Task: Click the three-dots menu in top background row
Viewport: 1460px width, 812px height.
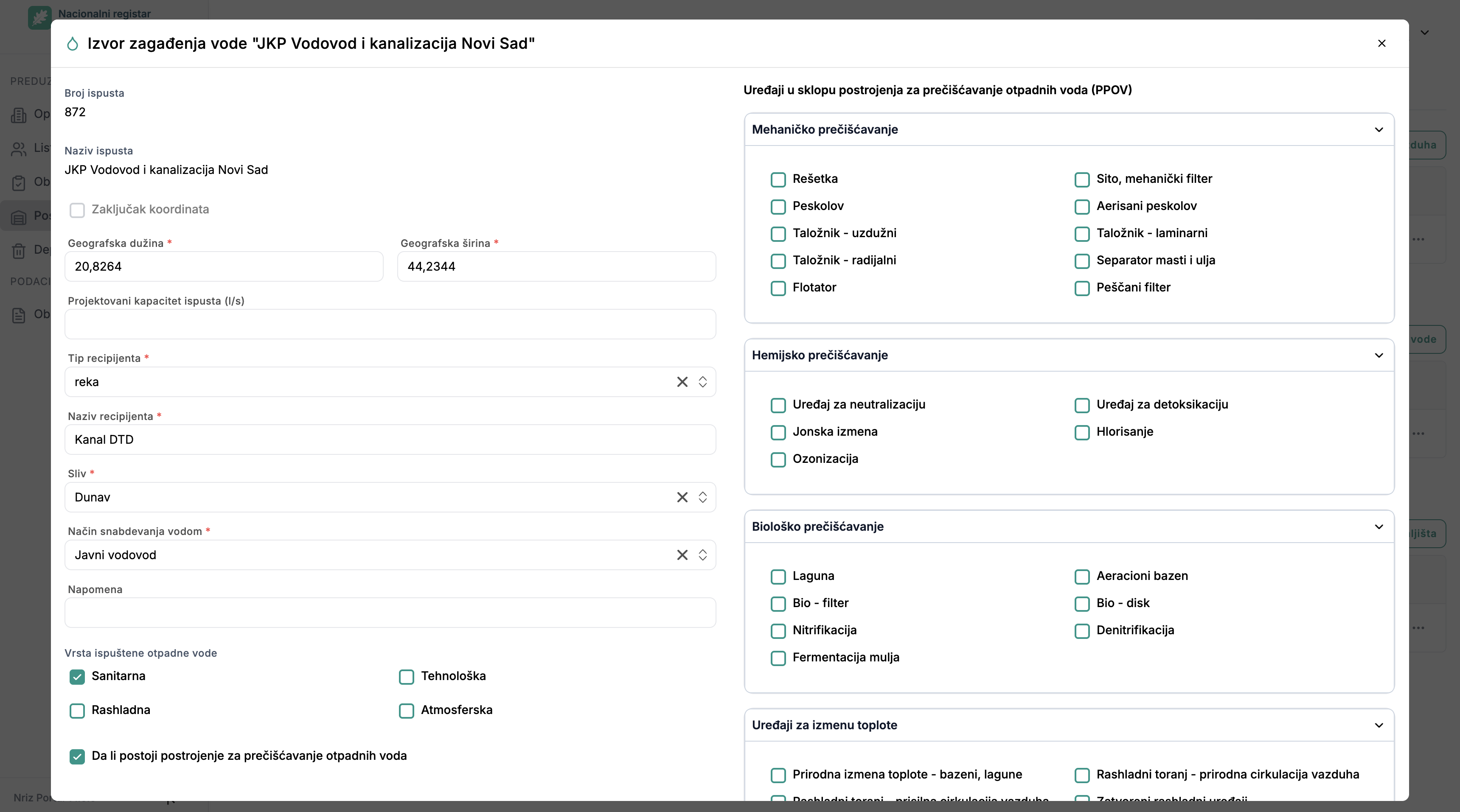Action: pyautogui.click(x=1418, y=239)
